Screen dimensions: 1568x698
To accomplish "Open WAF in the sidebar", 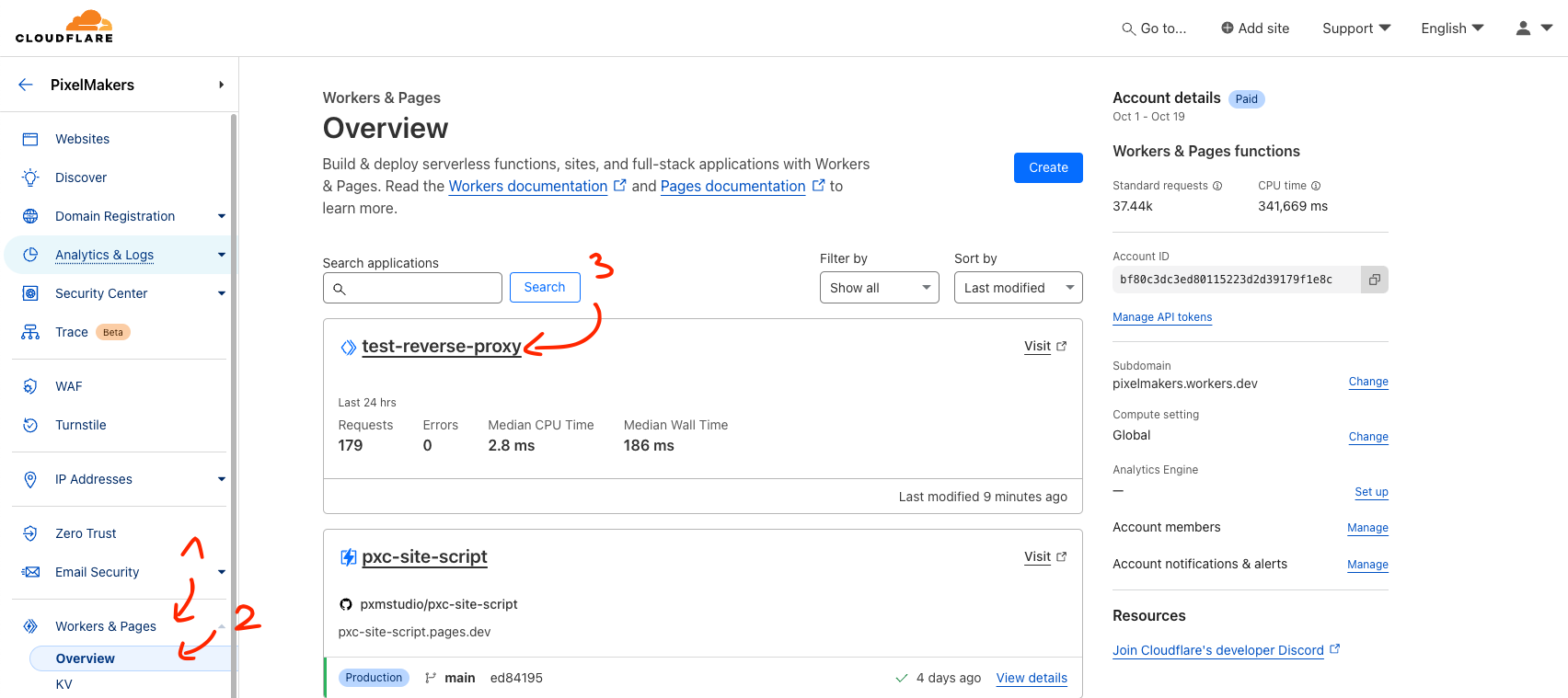I will coord(69,386).
